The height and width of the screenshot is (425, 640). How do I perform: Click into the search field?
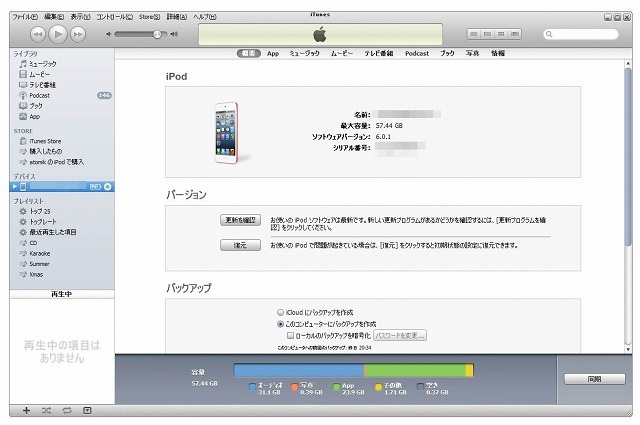580,34
